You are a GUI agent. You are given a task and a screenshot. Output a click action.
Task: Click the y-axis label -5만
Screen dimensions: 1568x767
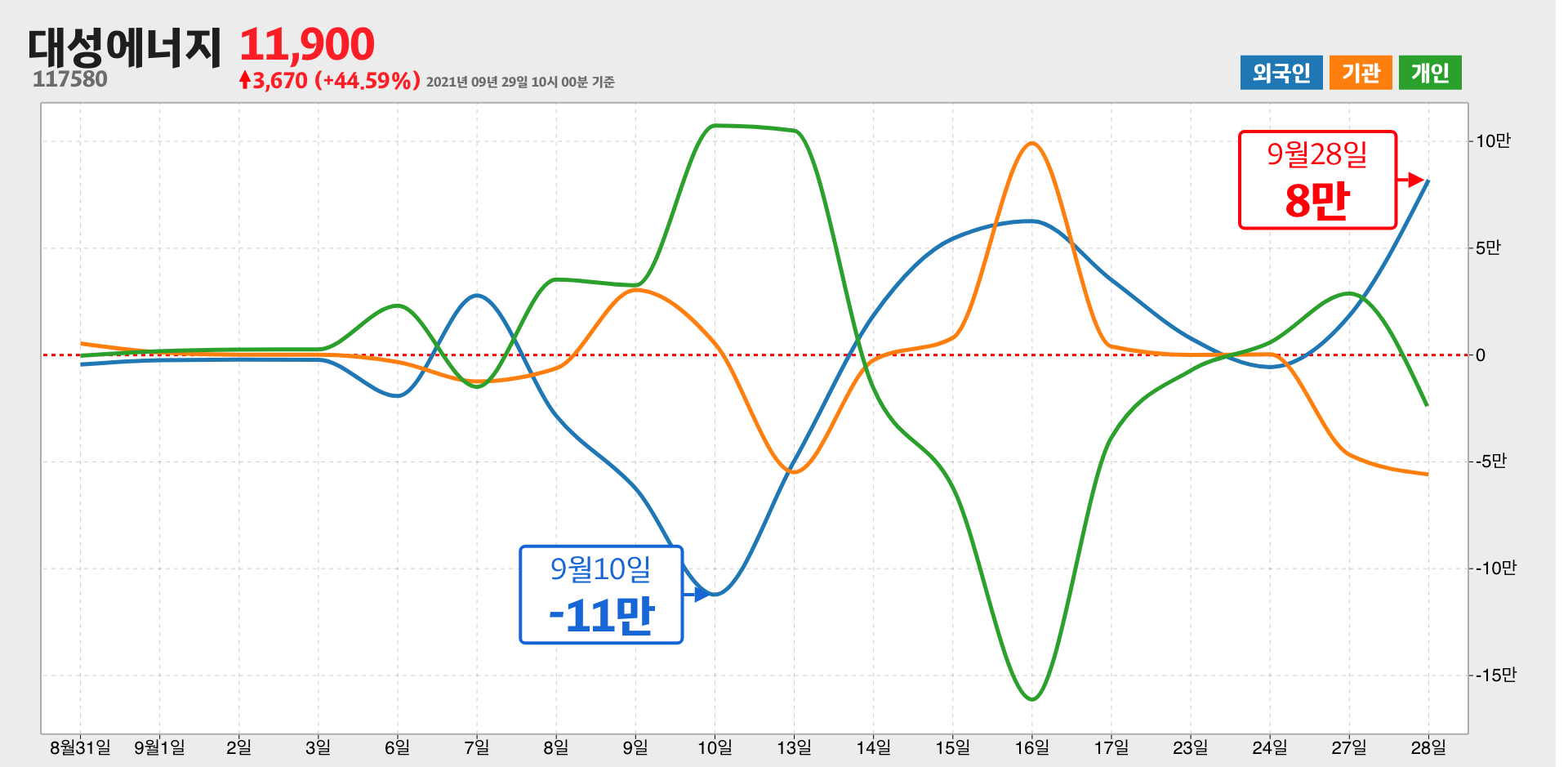(1490, 462)
